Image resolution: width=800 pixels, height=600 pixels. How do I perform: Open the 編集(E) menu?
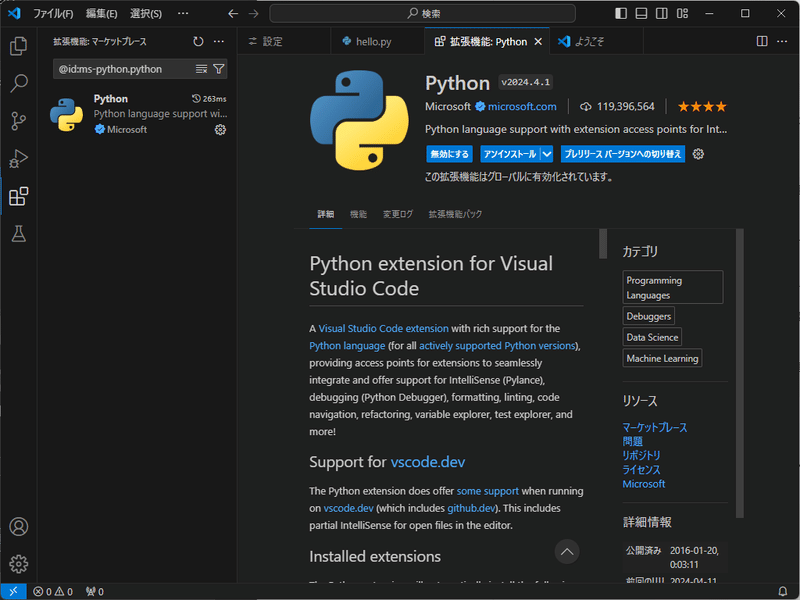[102, 14]
